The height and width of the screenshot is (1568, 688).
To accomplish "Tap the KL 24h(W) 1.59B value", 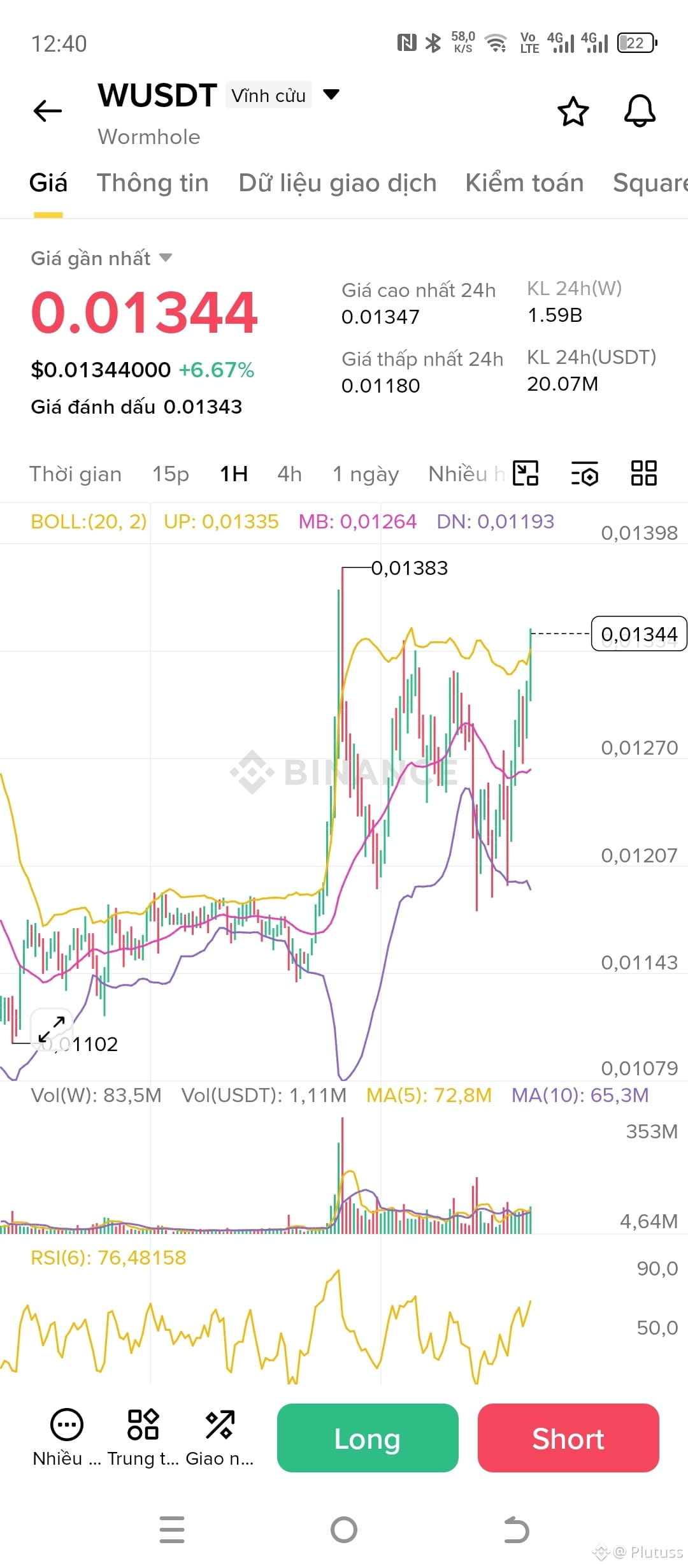I will click(555, 315).
